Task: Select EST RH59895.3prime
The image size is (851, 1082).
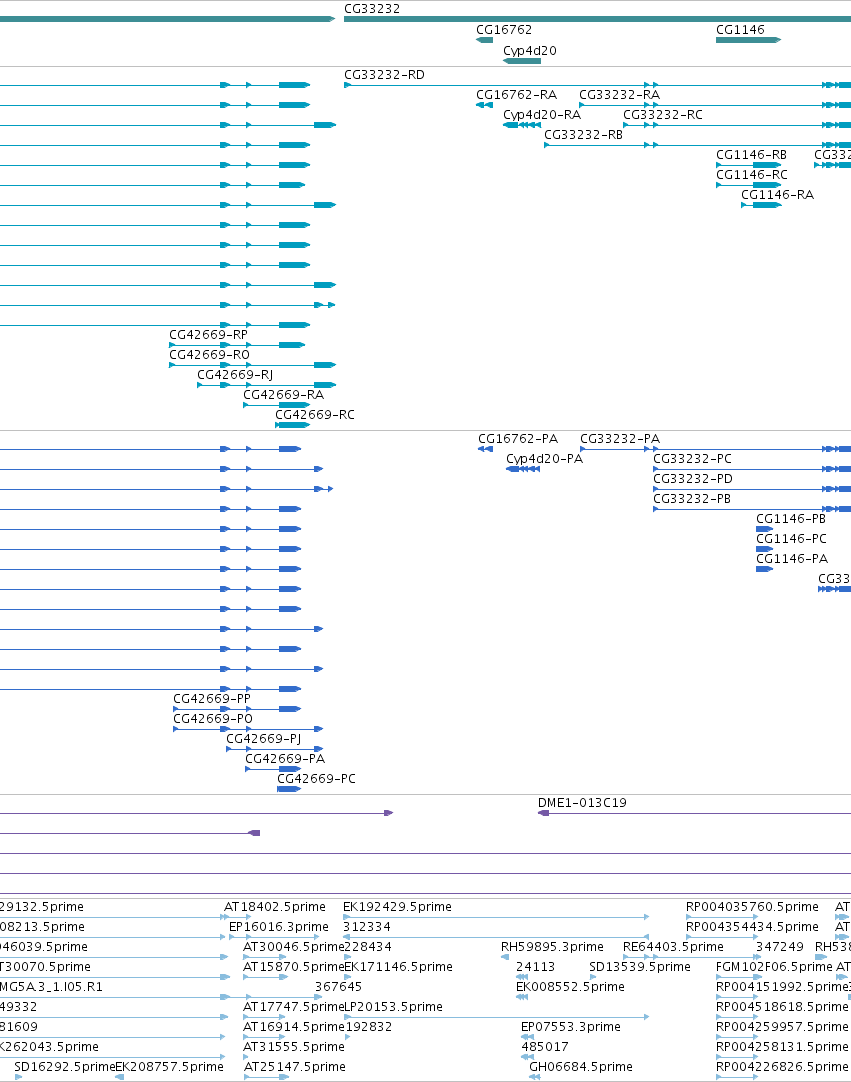Action: tap(552, 947)
